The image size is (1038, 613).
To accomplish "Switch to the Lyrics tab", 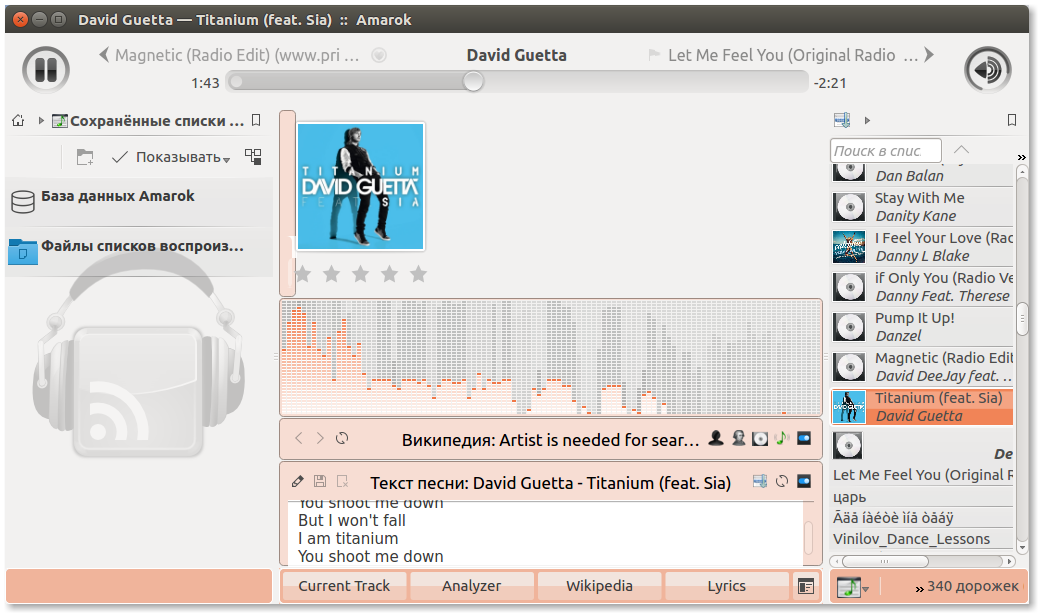I will tap(726, 586).
